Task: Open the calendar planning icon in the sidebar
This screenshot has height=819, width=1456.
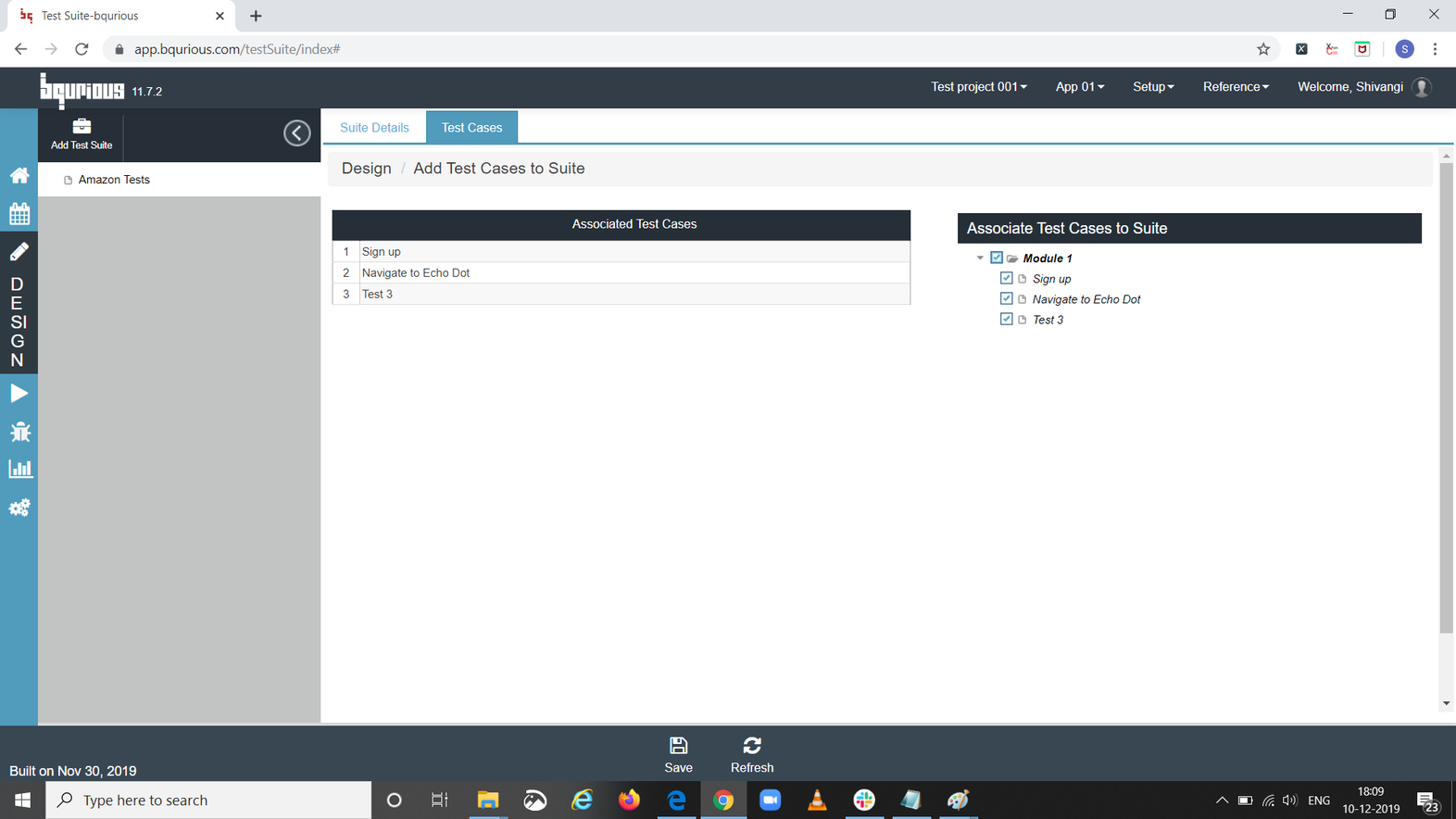Action: click(x=19, y=214)
